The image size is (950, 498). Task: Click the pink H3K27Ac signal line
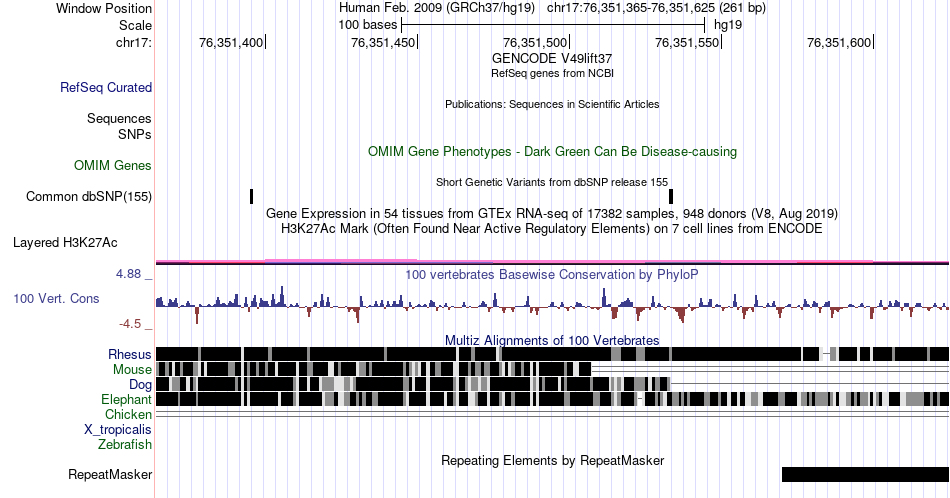pos(552,261)
